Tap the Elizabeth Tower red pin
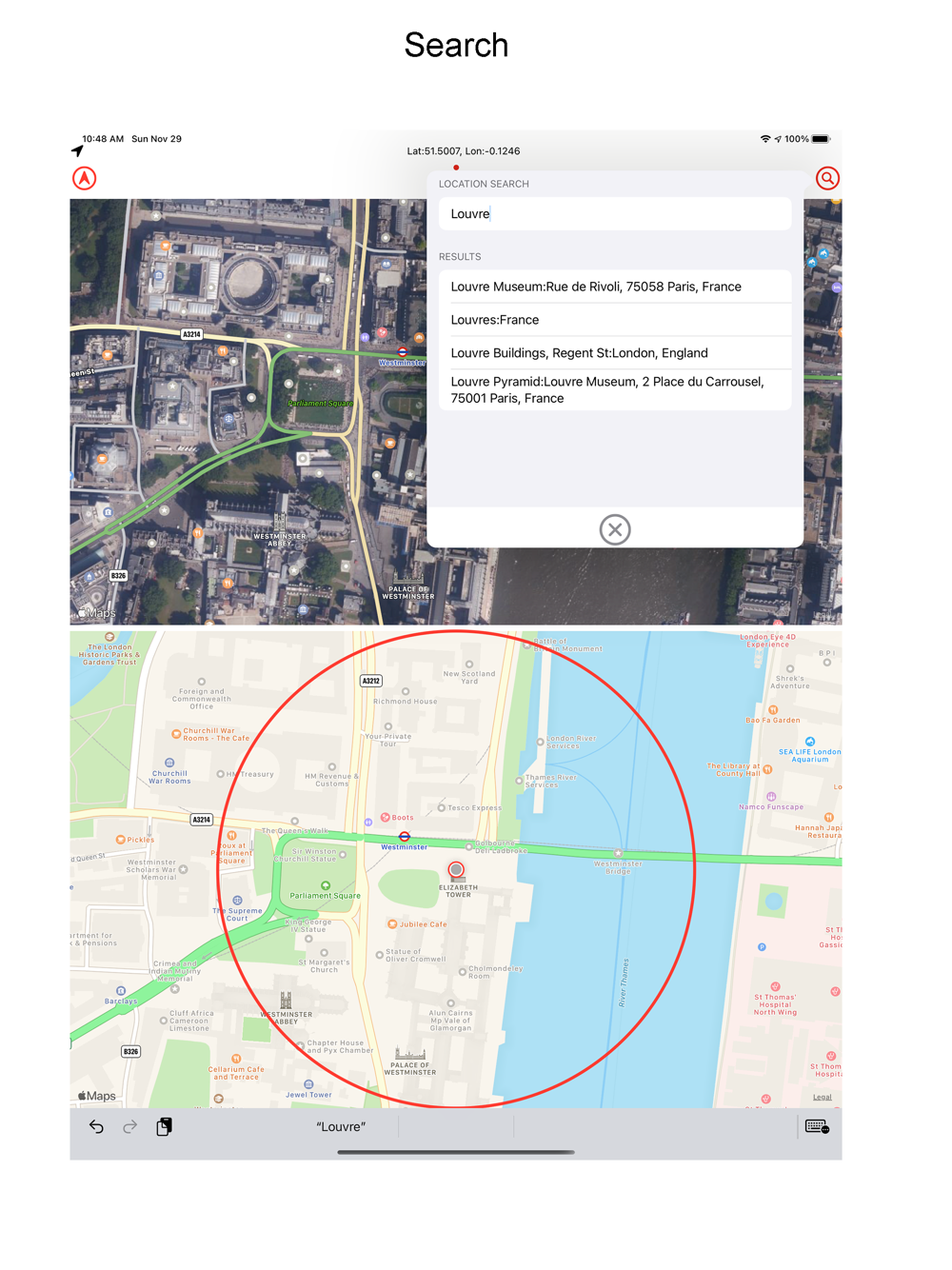This screenshot has width=952, height=1270. tap(456, 870)
